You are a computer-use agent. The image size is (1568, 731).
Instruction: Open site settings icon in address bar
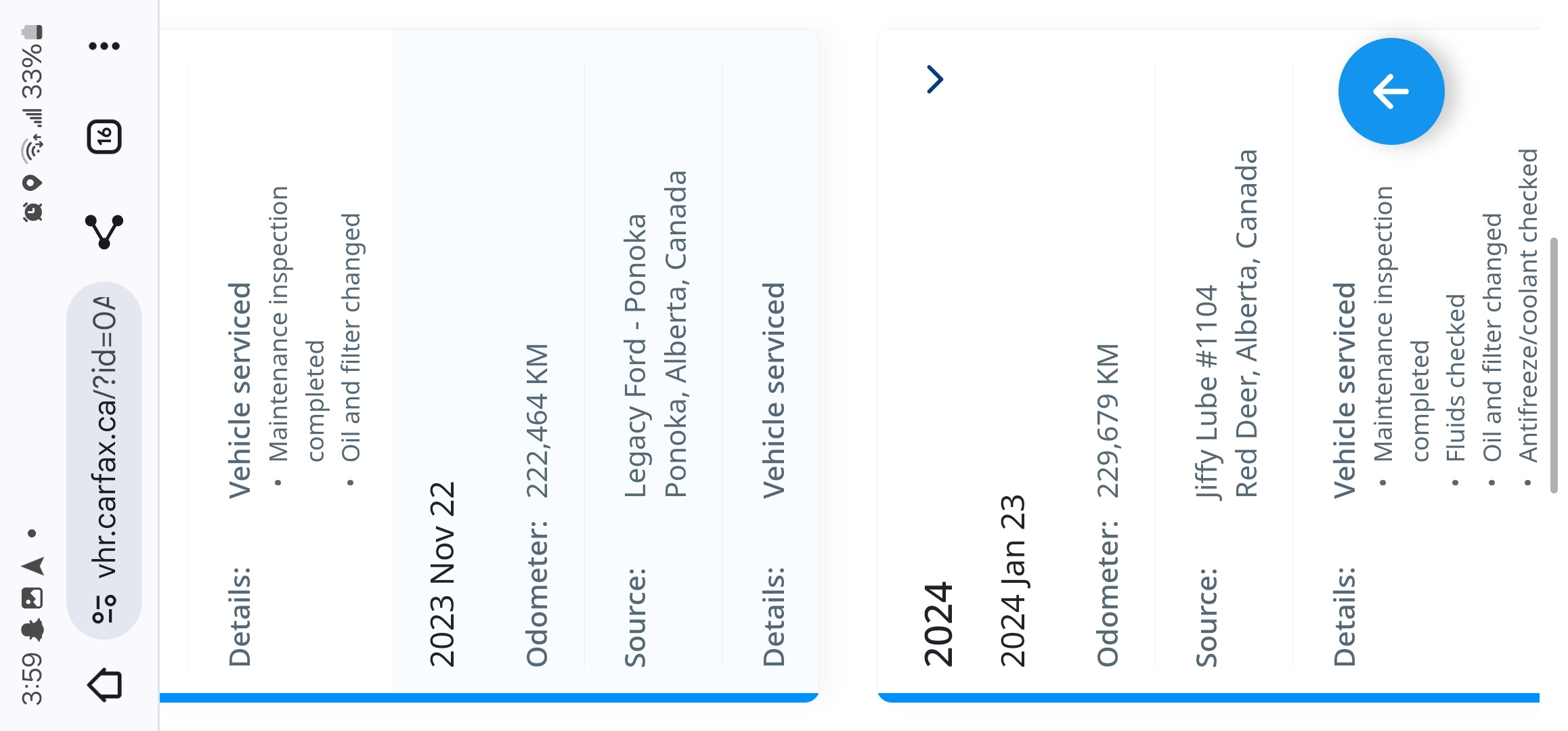(x=104, y=608)
